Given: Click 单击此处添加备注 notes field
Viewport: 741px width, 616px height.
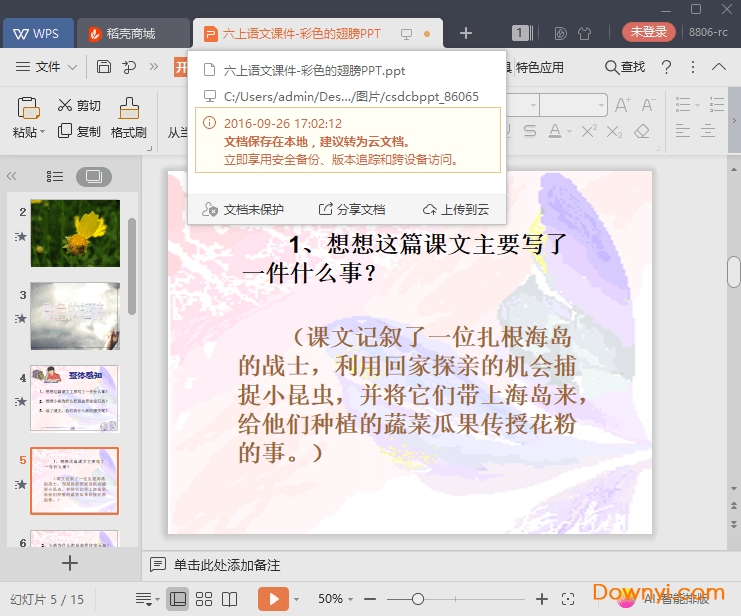Looking at the screenshot, I should coord(227,565).
